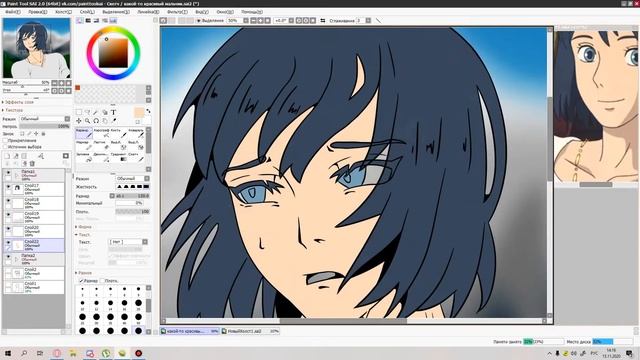The image size is (640, 360).
Task: Open the brush texture [Нет] dropdown
Action: [x=128, y=242]
